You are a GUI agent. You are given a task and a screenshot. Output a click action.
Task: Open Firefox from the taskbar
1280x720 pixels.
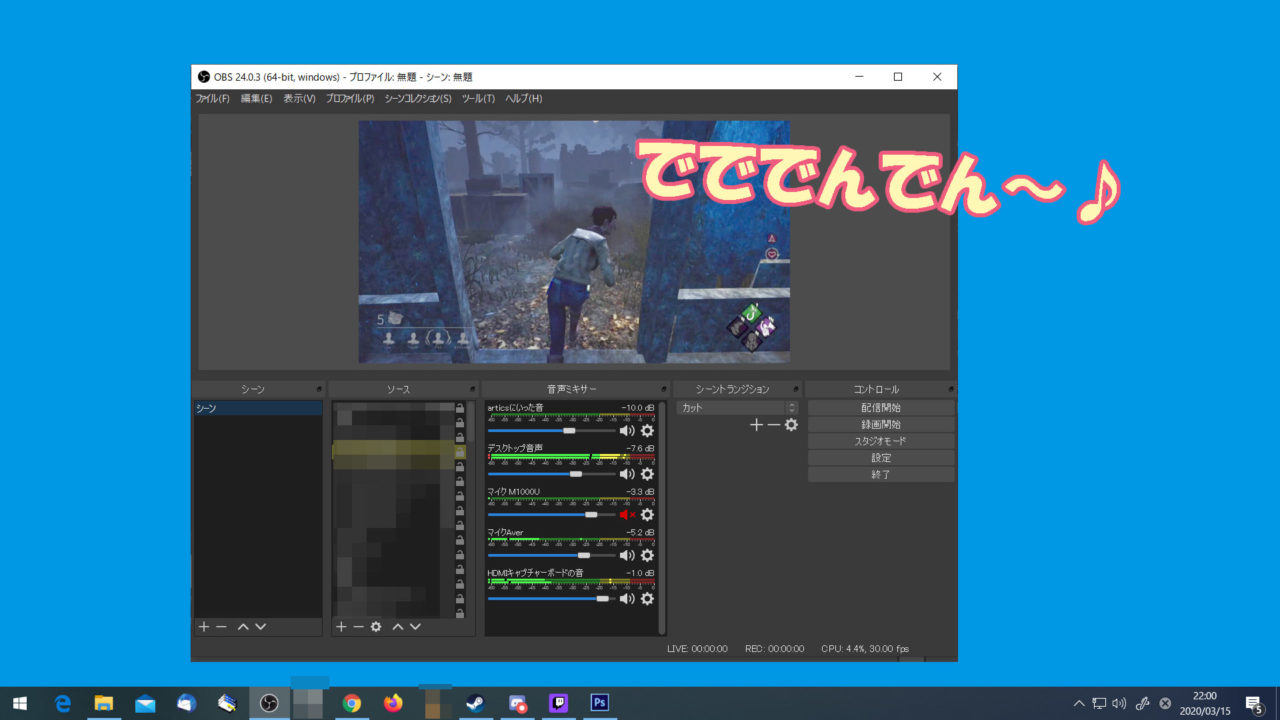tap(393, 703)
